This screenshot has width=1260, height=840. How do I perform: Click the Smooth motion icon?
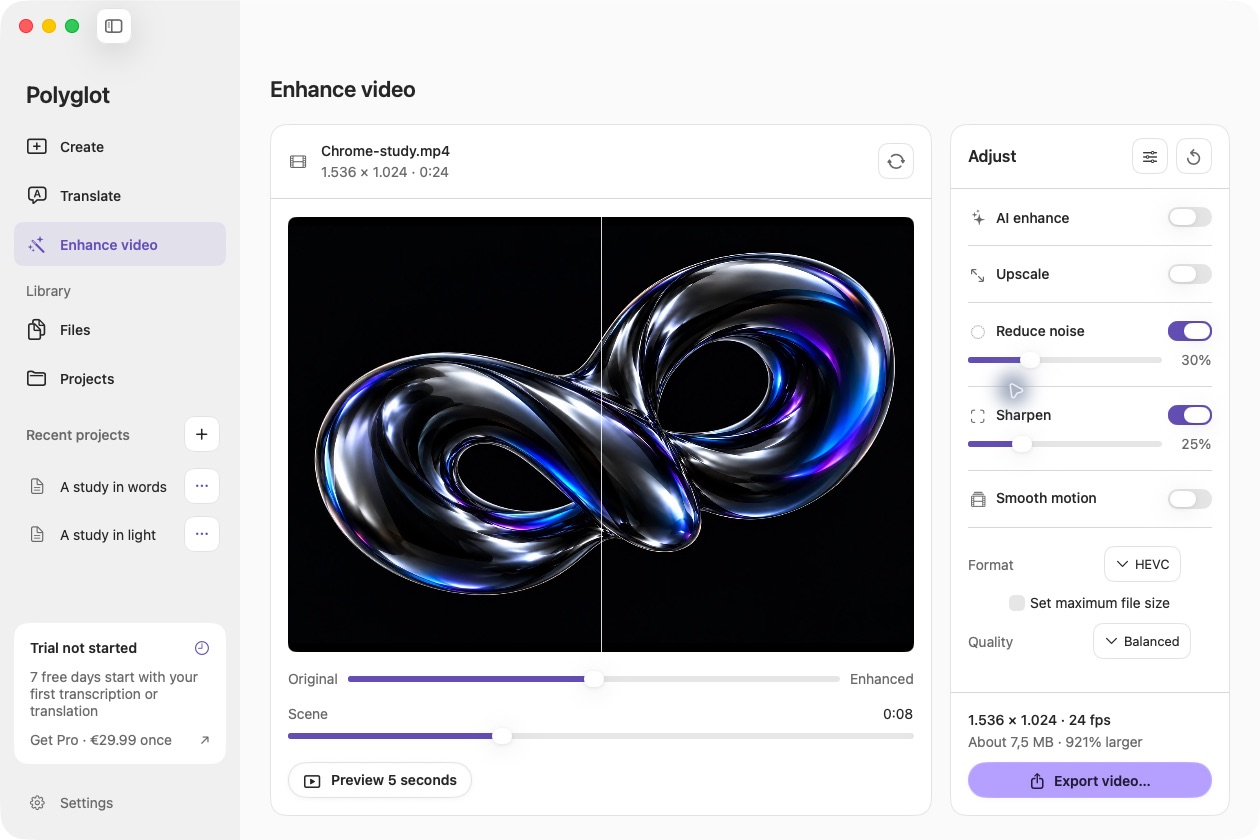click(978, 498)
